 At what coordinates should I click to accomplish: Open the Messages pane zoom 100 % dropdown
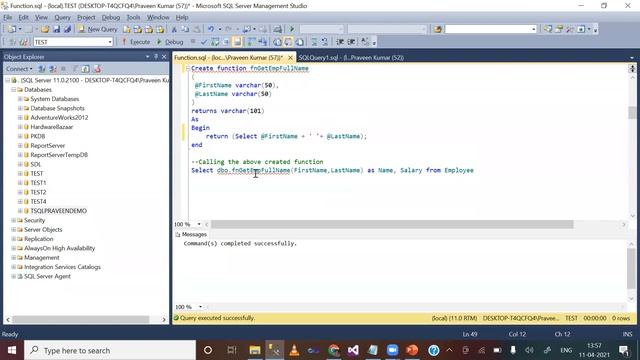(200, 307)
